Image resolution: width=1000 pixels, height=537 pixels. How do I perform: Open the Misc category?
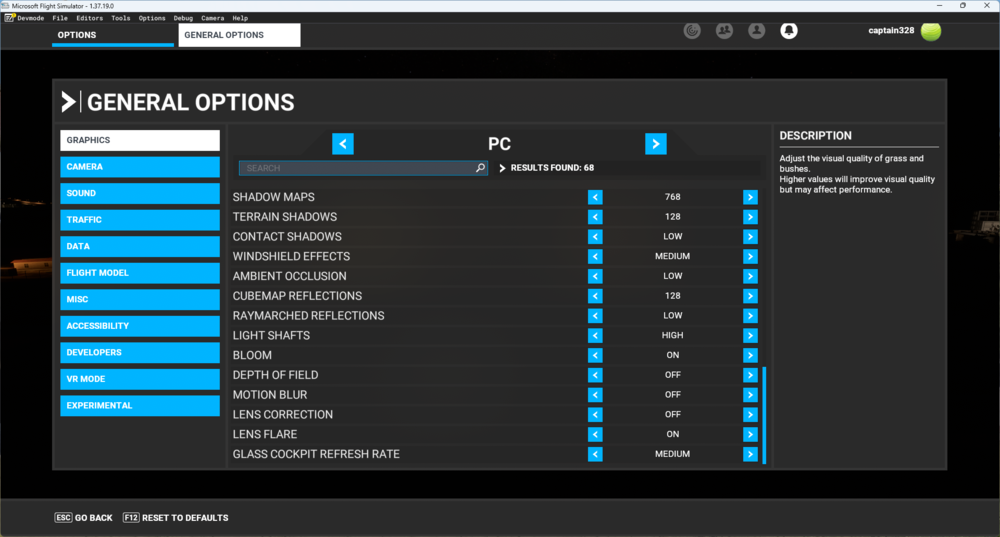pos(140,300)
